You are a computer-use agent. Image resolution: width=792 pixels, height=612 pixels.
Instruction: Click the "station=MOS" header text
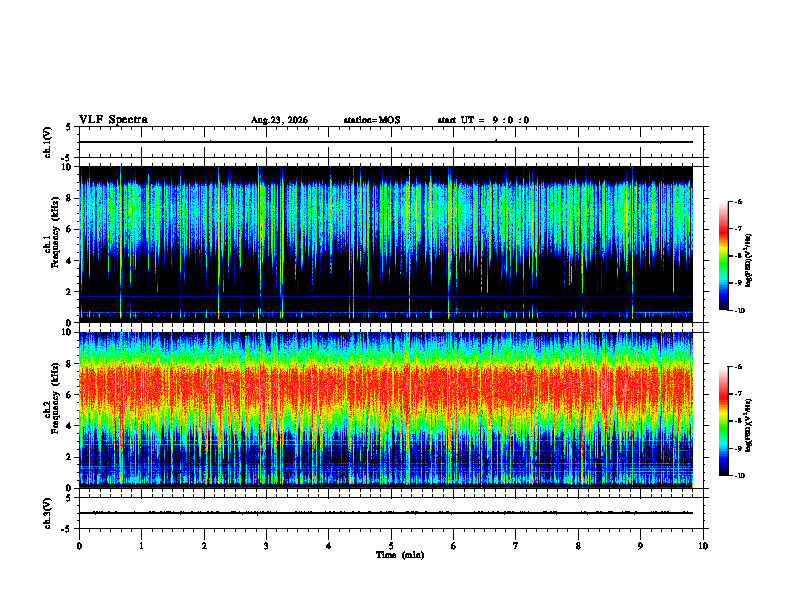[372, 120]
